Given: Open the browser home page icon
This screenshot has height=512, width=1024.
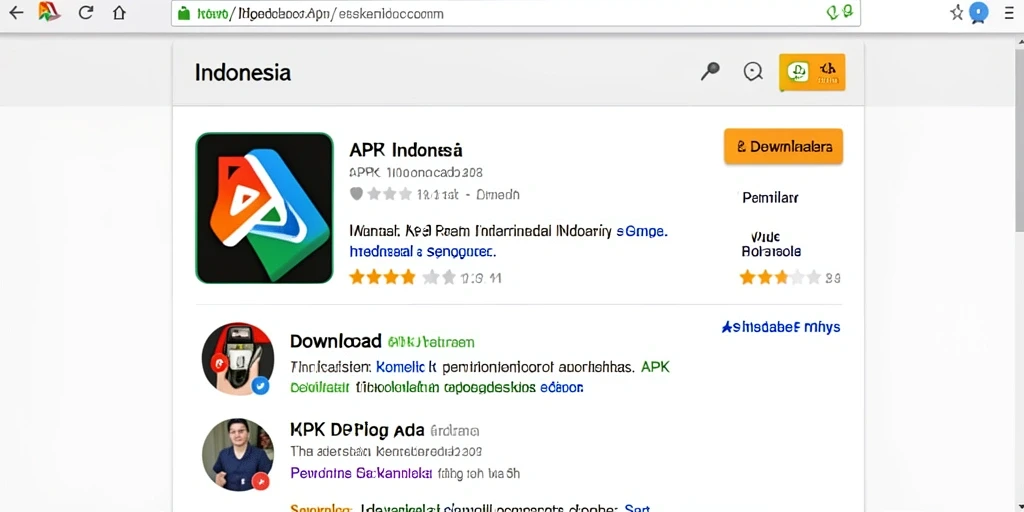Looking at the screenshot, I should [119, 12].
